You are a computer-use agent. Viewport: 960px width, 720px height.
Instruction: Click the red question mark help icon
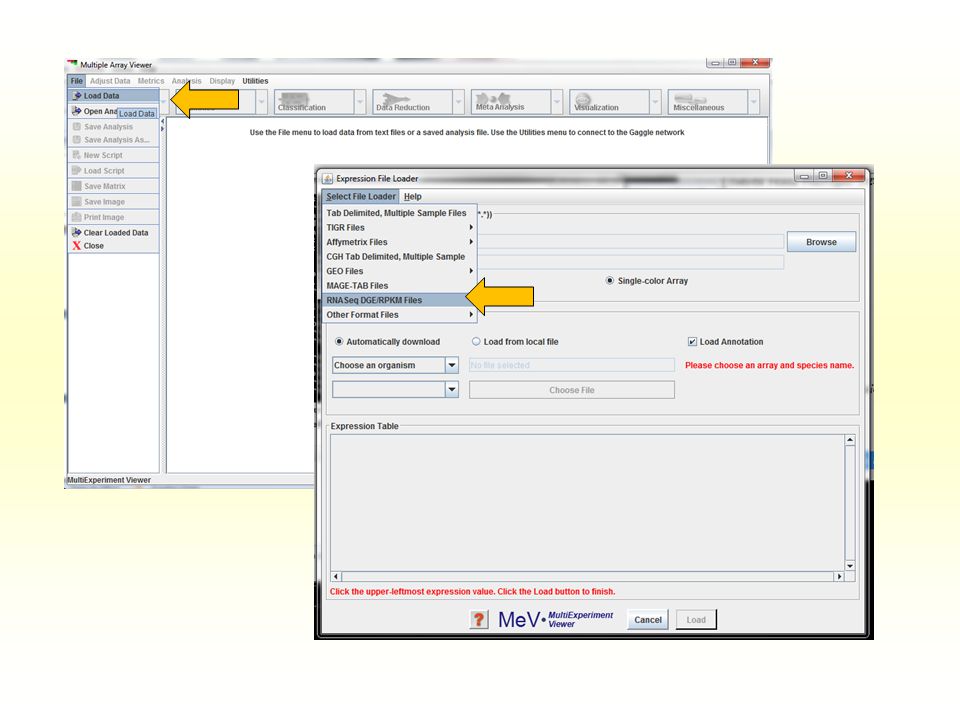[x=479, y=620]
